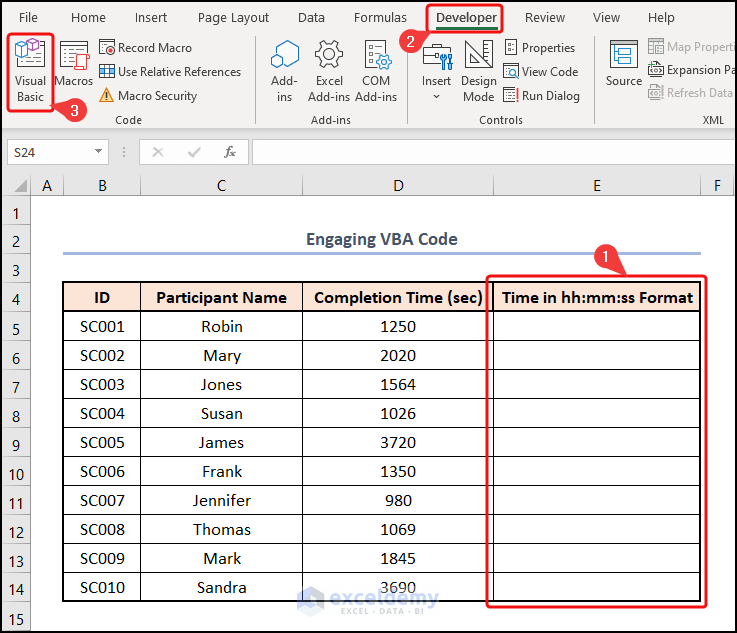
Task: Select the cell with name Frank
Action: point(221,471)
